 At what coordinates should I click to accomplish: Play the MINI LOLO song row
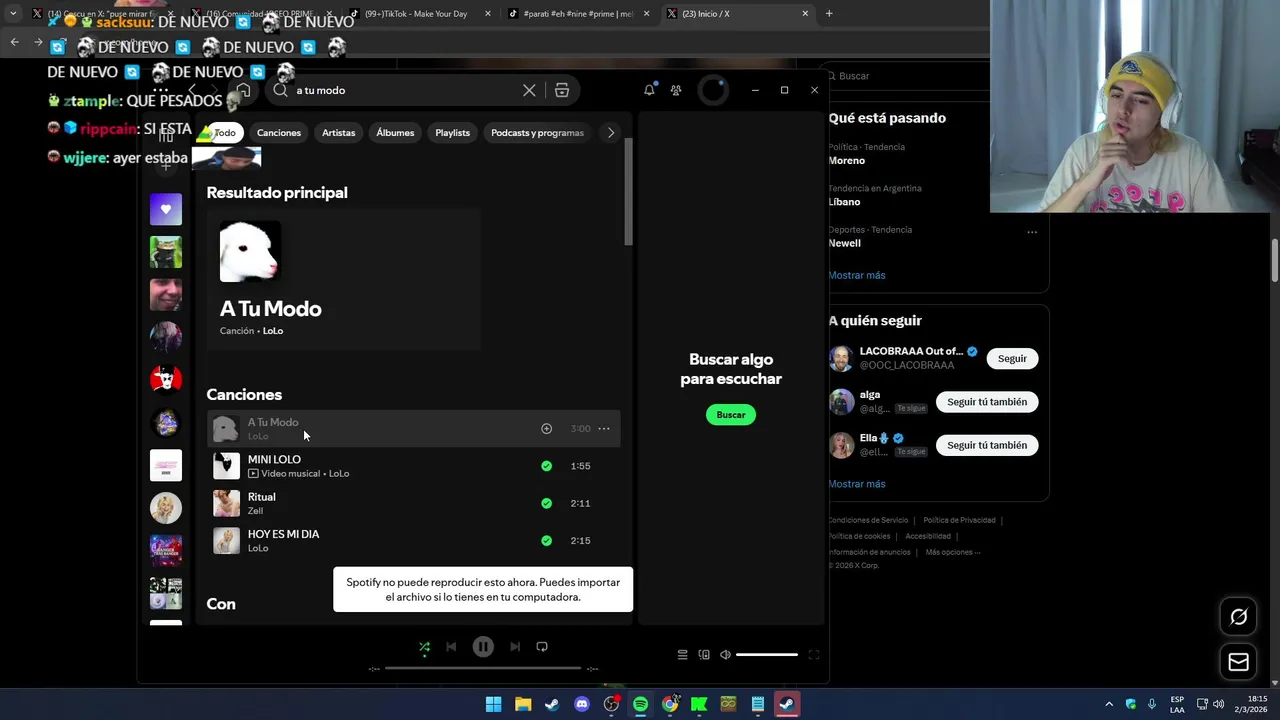(x=413, y=466)
